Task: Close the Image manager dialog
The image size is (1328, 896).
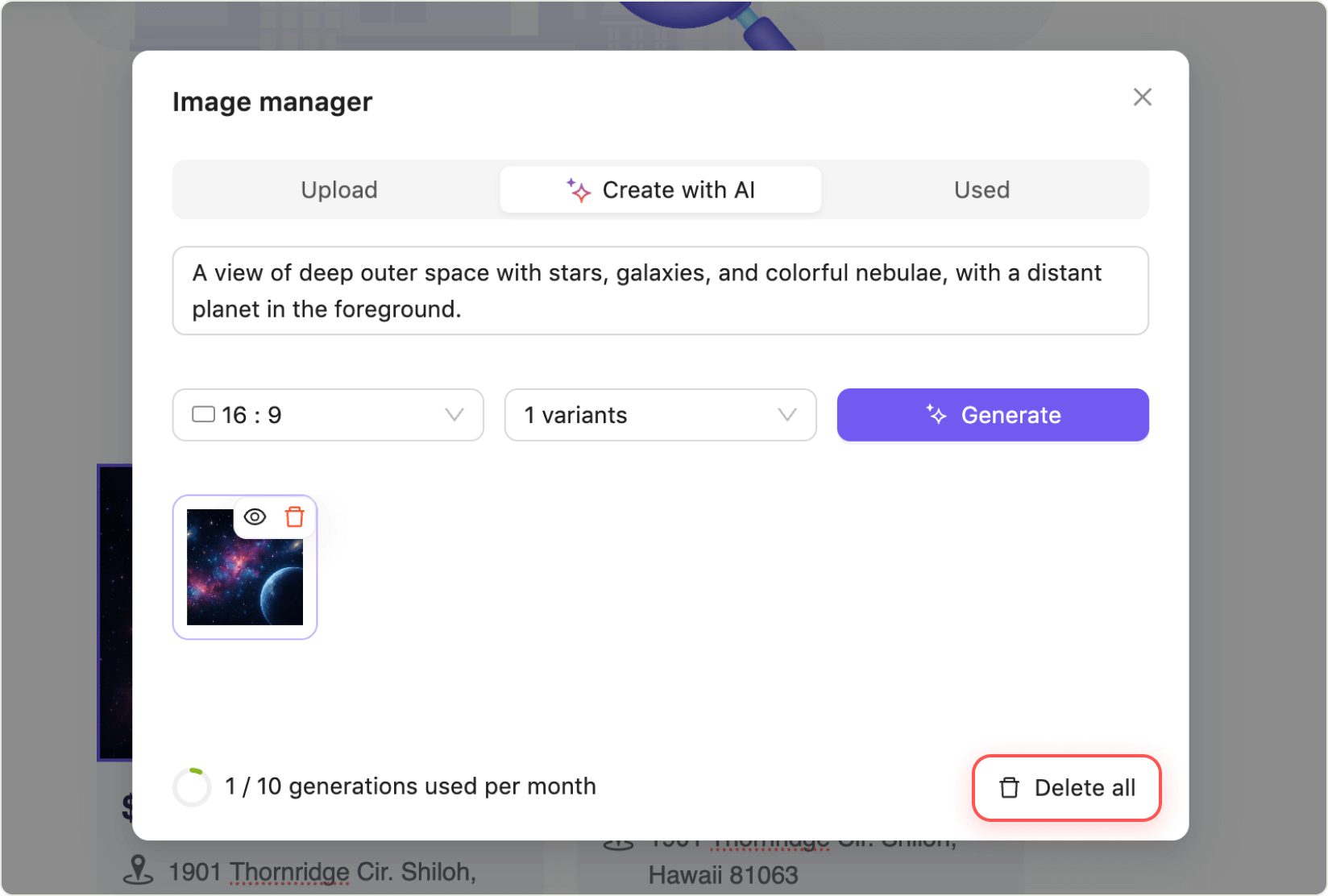Action: (x=1142, y=97)
